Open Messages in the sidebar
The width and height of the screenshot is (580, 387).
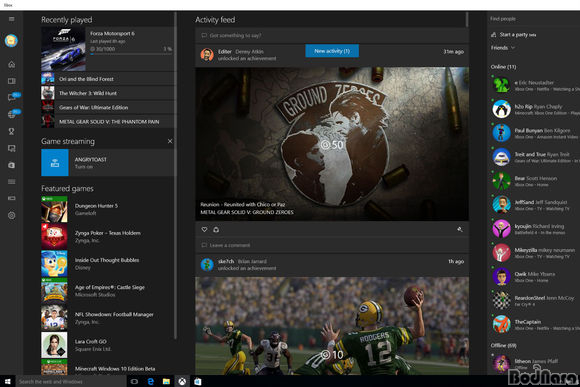[11, 98]
